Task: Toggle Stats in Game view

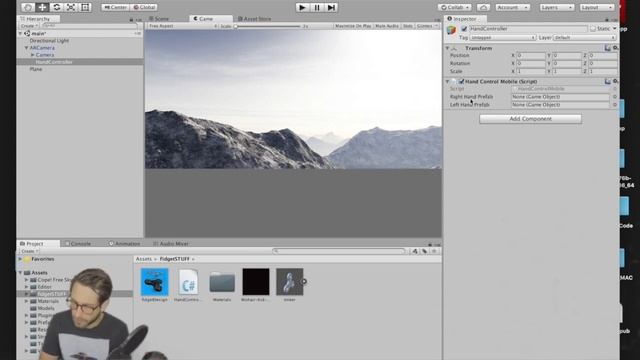Action: [x=407, y=26]
